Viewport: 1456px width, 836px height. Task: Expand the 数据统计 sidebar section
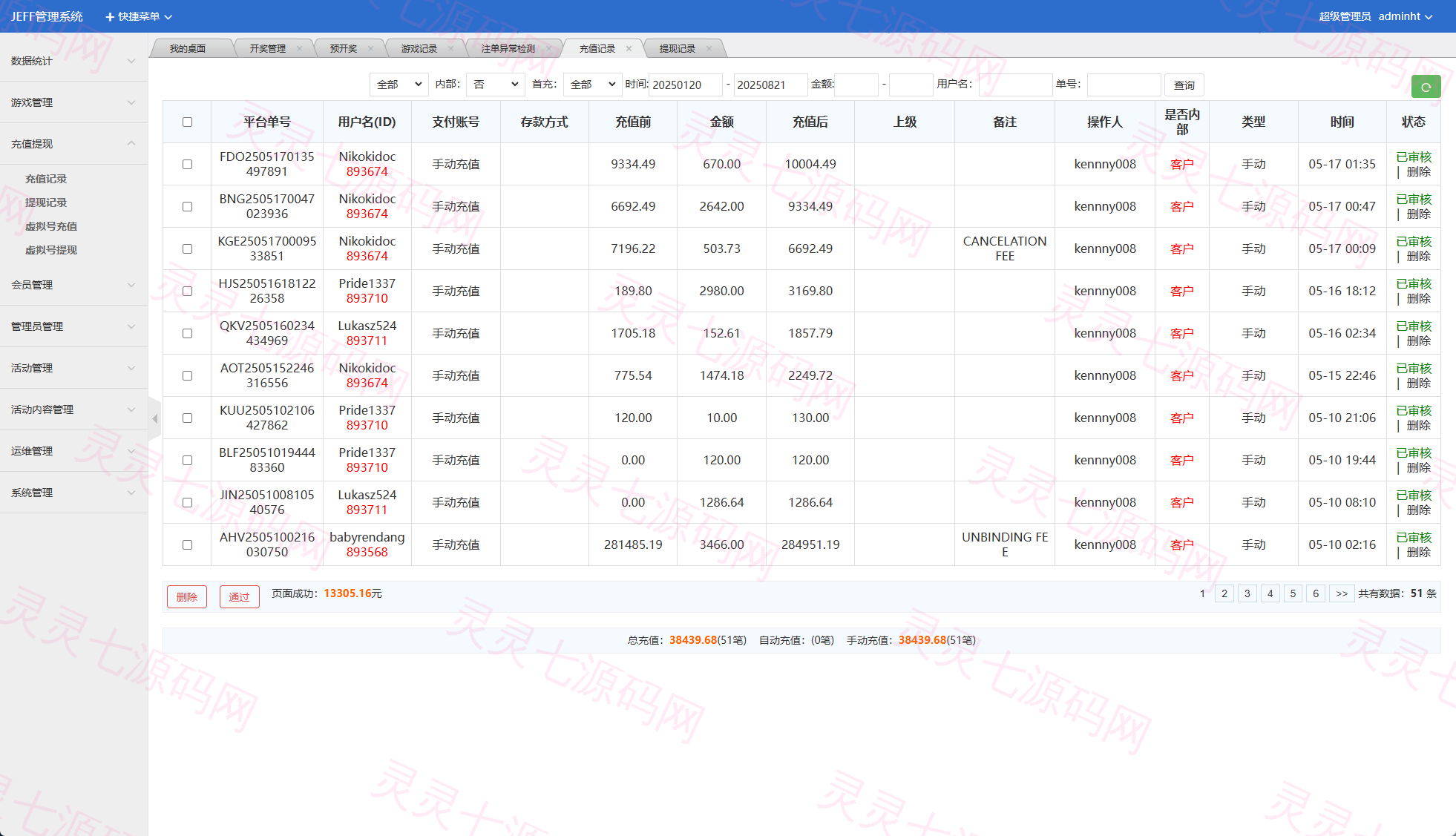(x=73, y=61)
